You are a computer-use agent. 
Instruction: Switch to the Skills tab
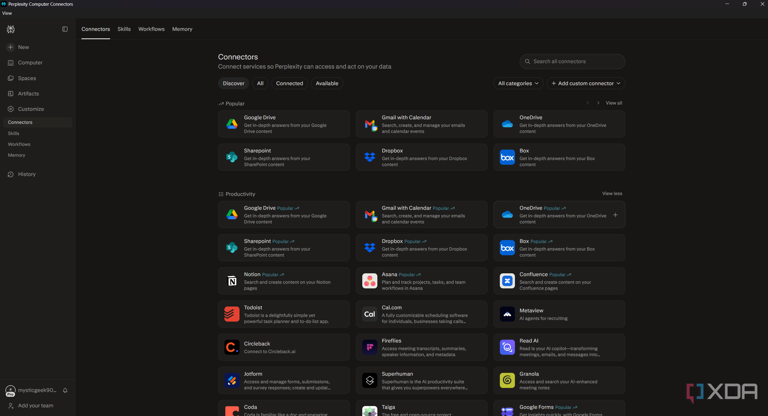pos(124,29)
